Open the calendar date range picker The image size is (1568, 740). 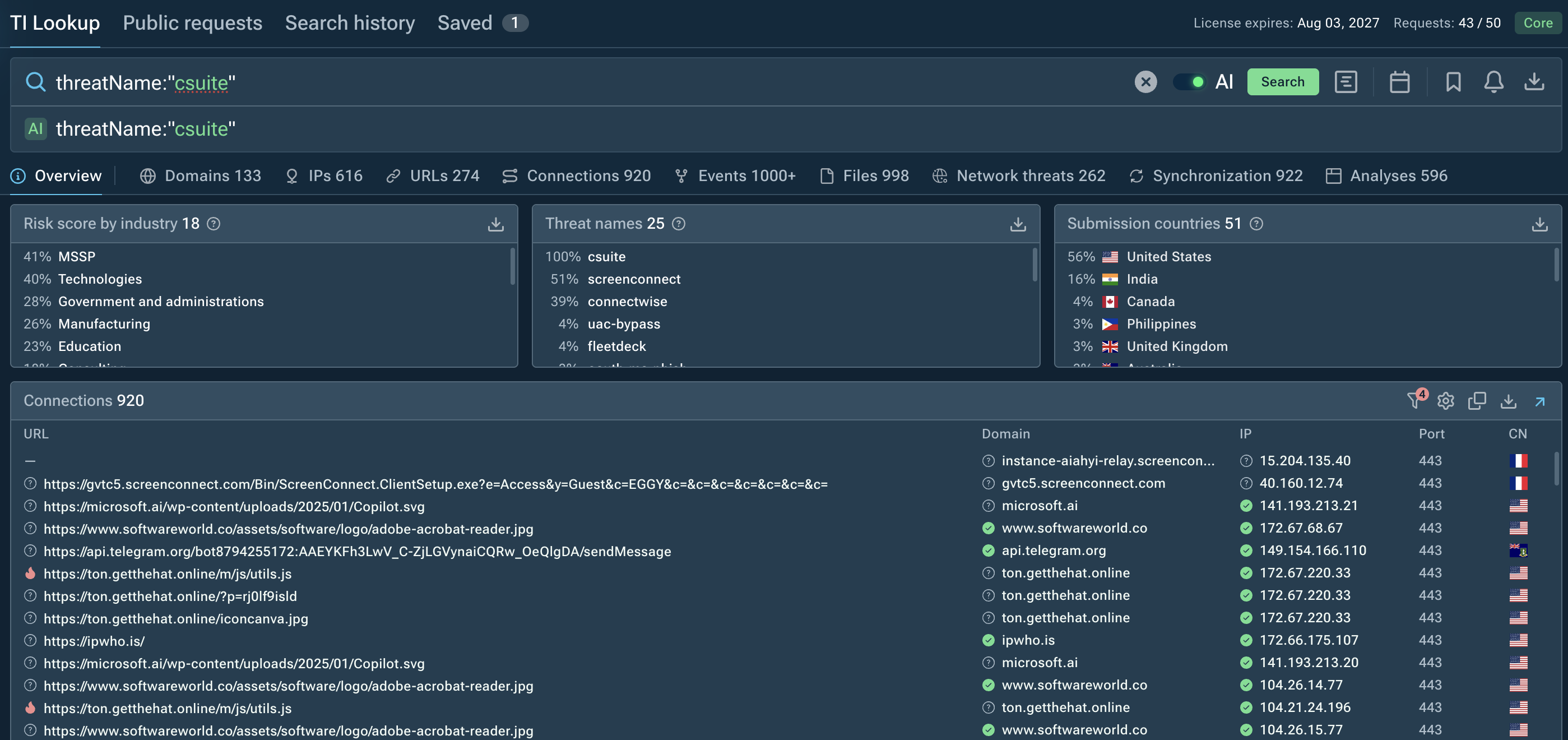1399,82
